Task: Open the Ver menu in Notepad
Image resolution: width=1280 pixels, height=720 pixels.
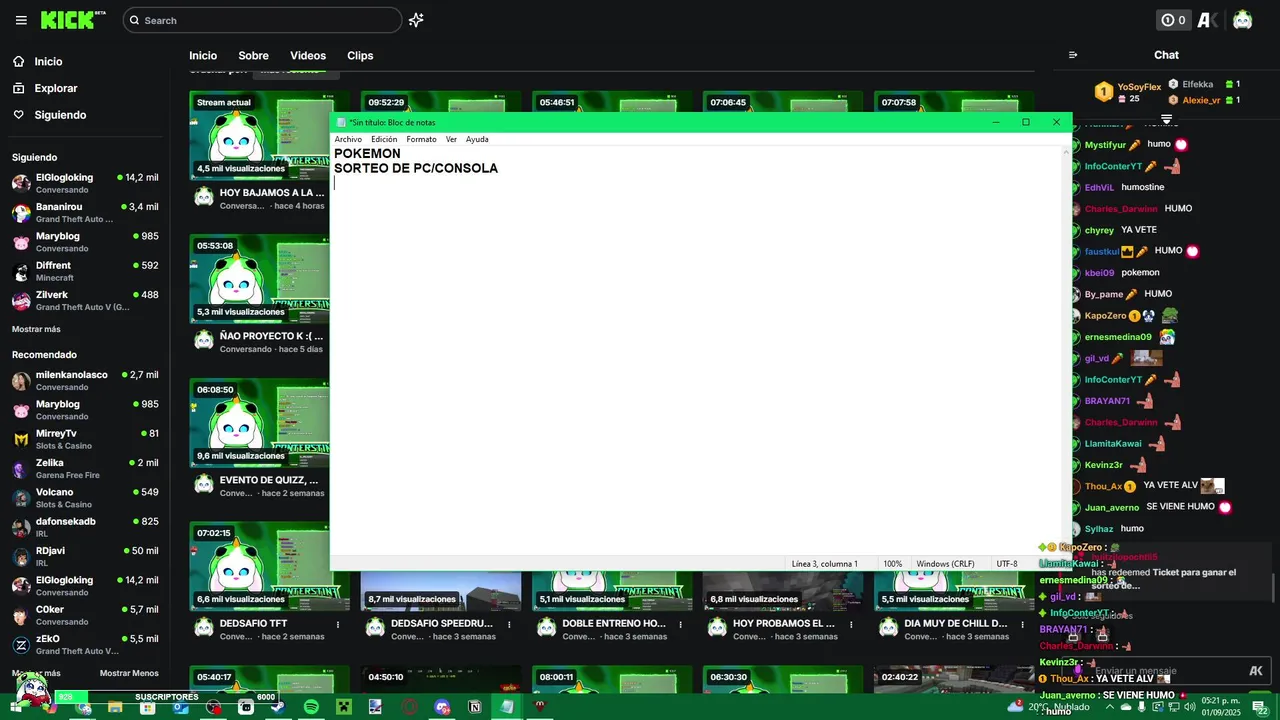Action: pos(451,139)
